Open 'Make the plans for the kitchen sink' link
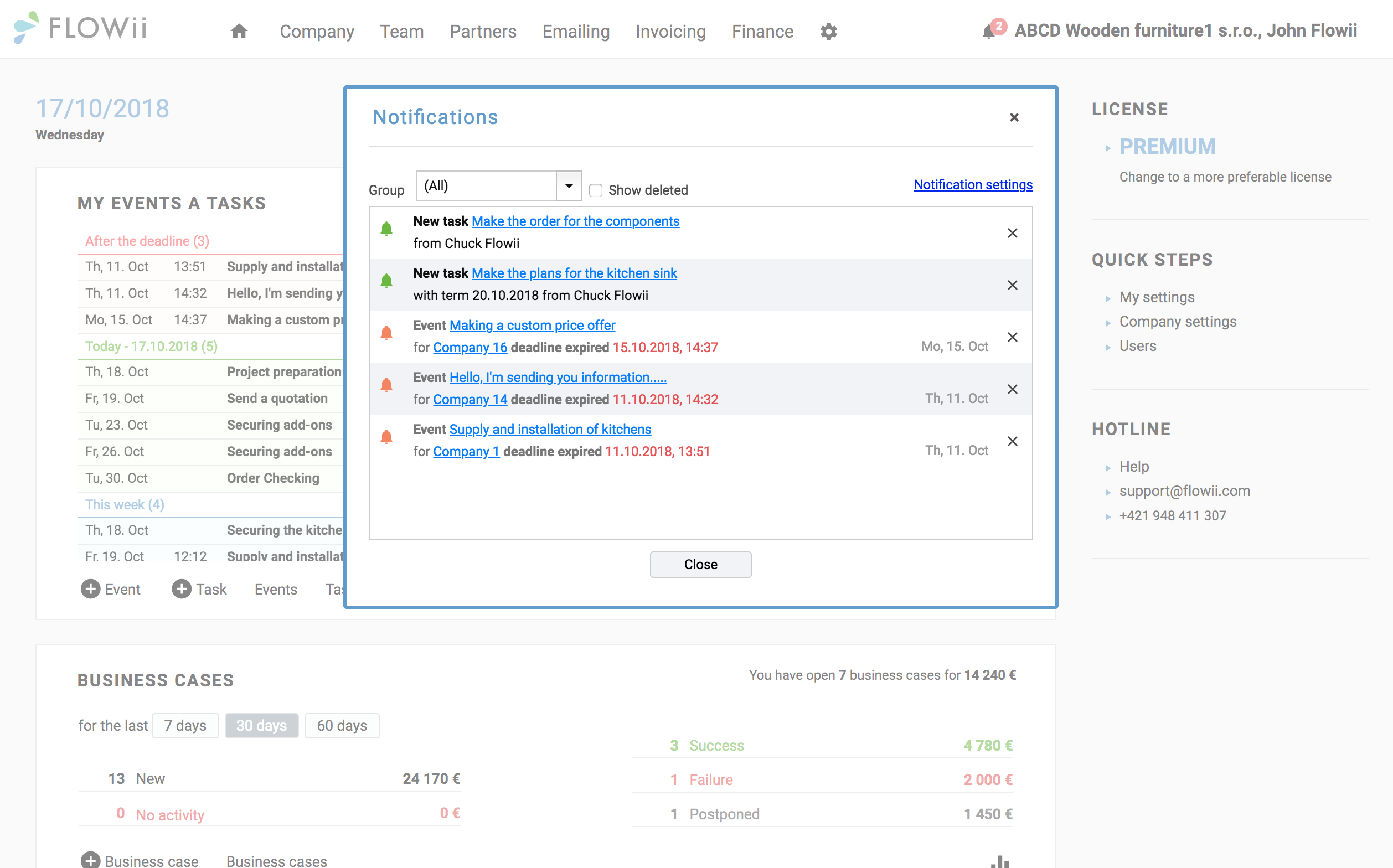Viewport: 1393px width, 868px height. (x=574, y=273)
